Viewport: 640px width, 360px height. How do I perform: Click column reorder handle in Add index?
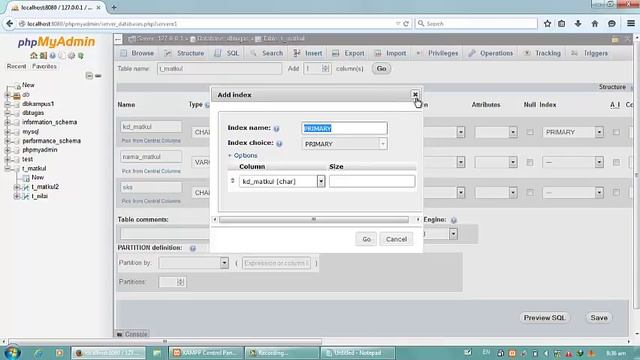233,180
